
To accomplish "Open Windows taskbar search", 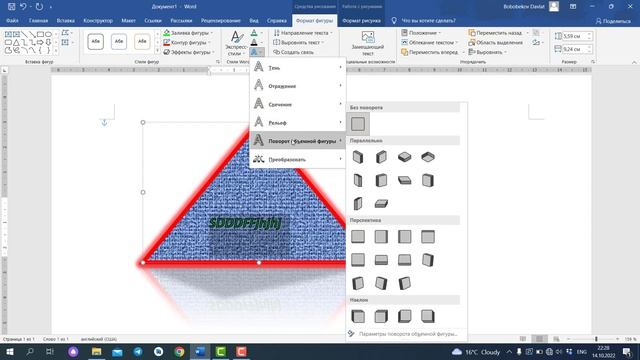I will [x=30, y=351].
